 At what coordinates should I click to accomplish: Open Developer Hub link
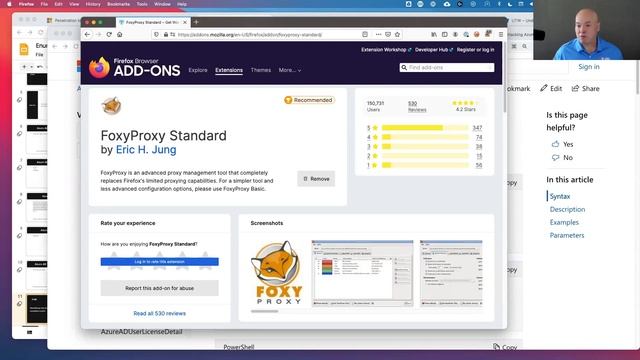(x=434, y=50)
